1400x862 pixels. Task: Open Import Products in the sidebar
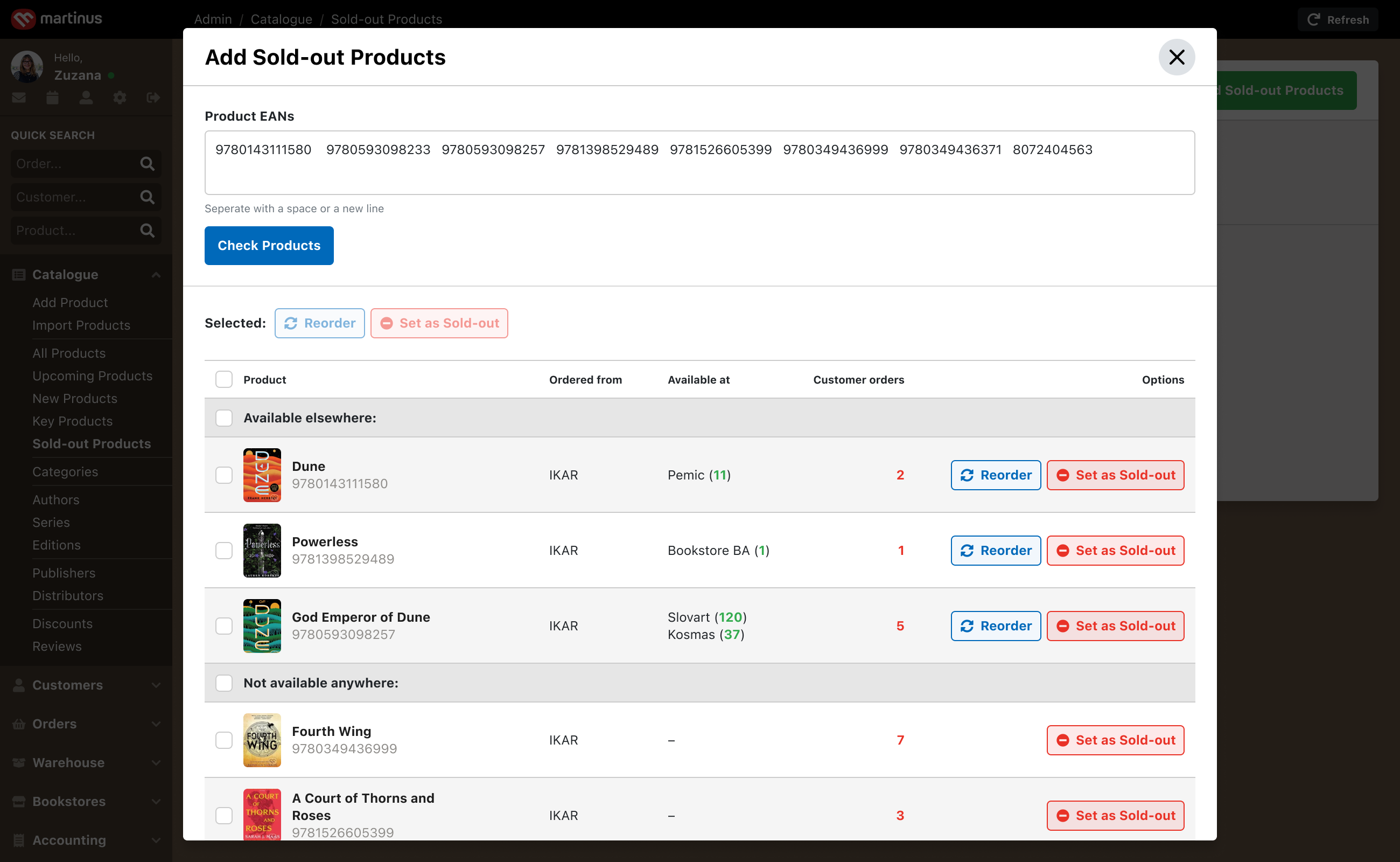coord(81,325)
